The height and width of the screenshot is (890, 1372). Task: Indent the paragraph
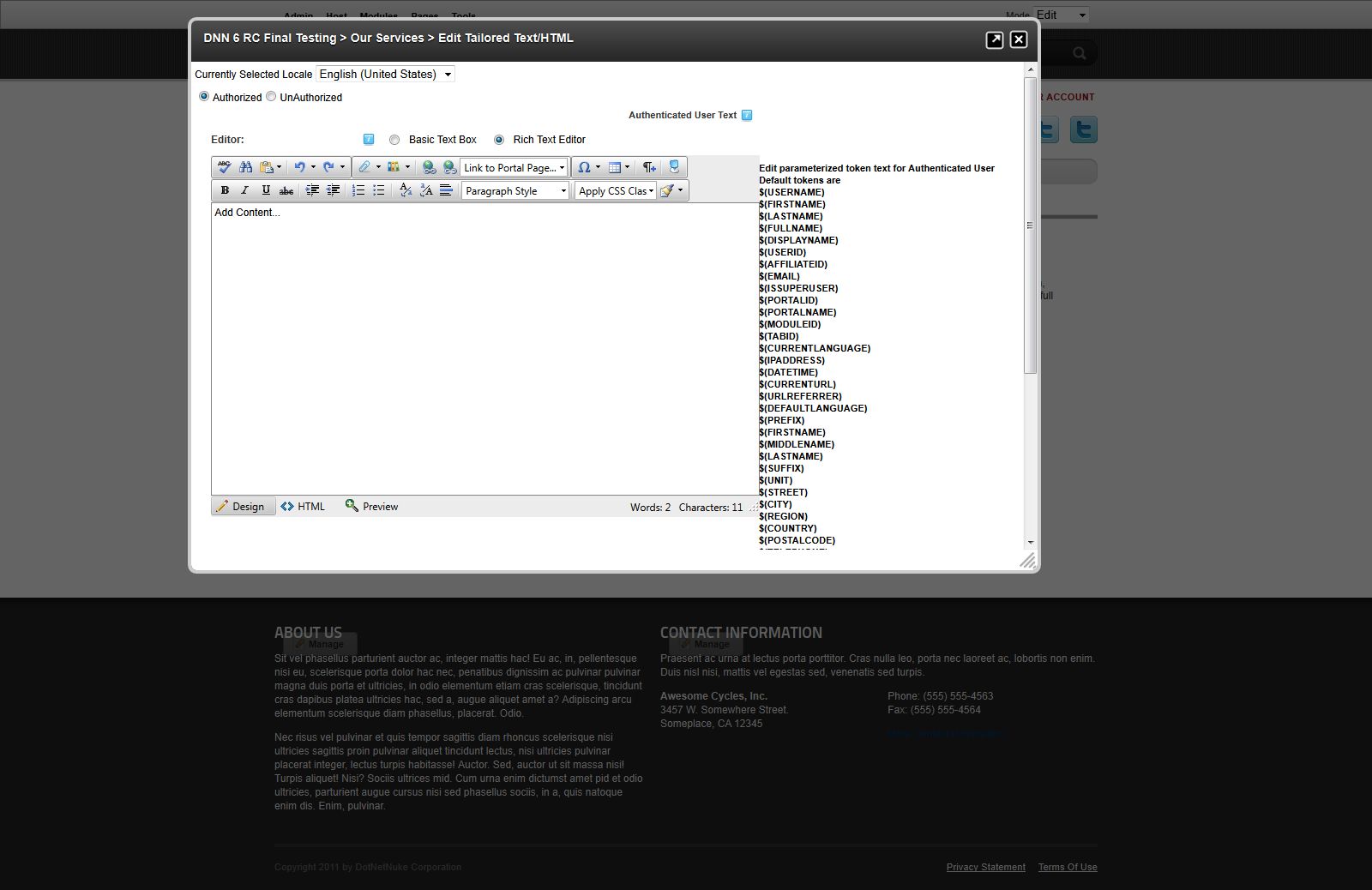point(312,190)
